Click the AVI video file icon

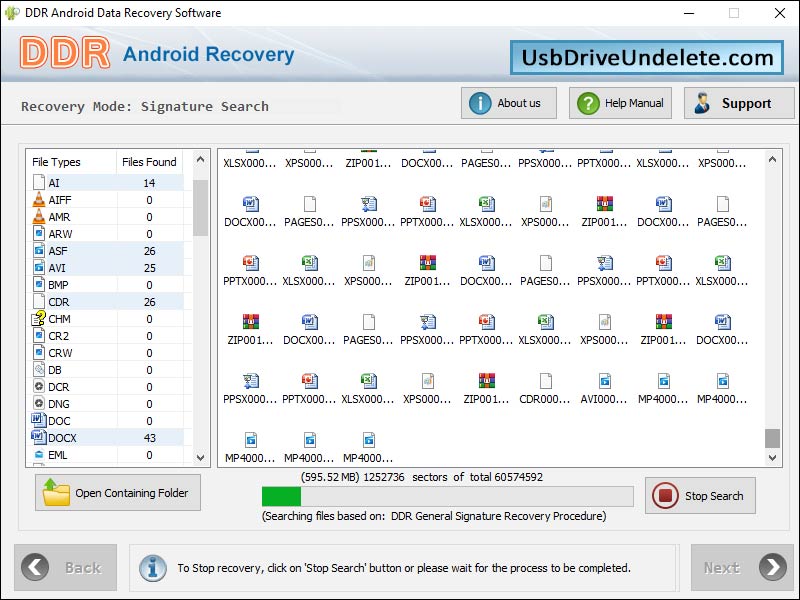[x=39, y=267]
